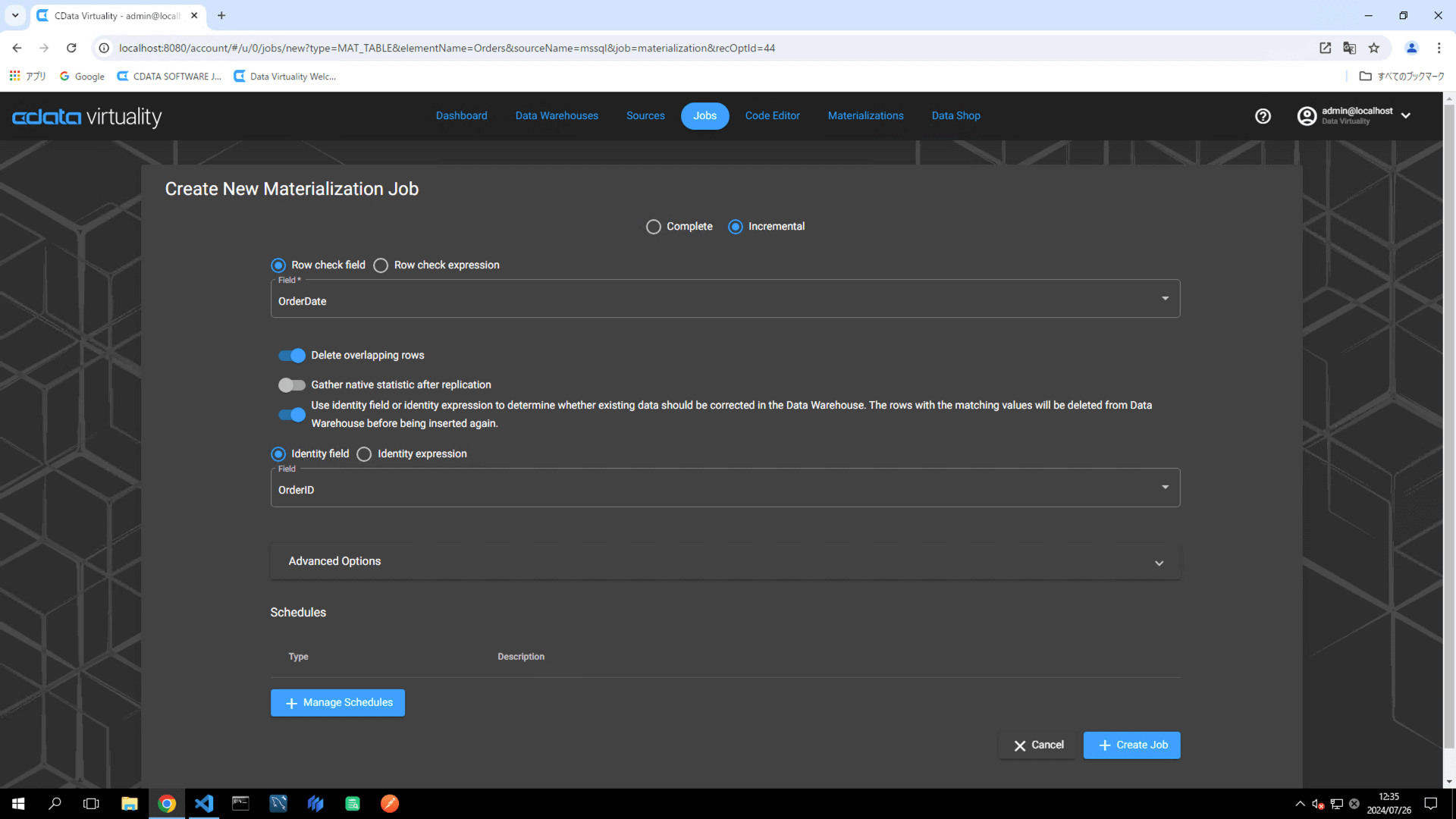Click the browser reload icon
This screenshot has width=1456, height=819.
pyautogui.click(x=71, y=48)
